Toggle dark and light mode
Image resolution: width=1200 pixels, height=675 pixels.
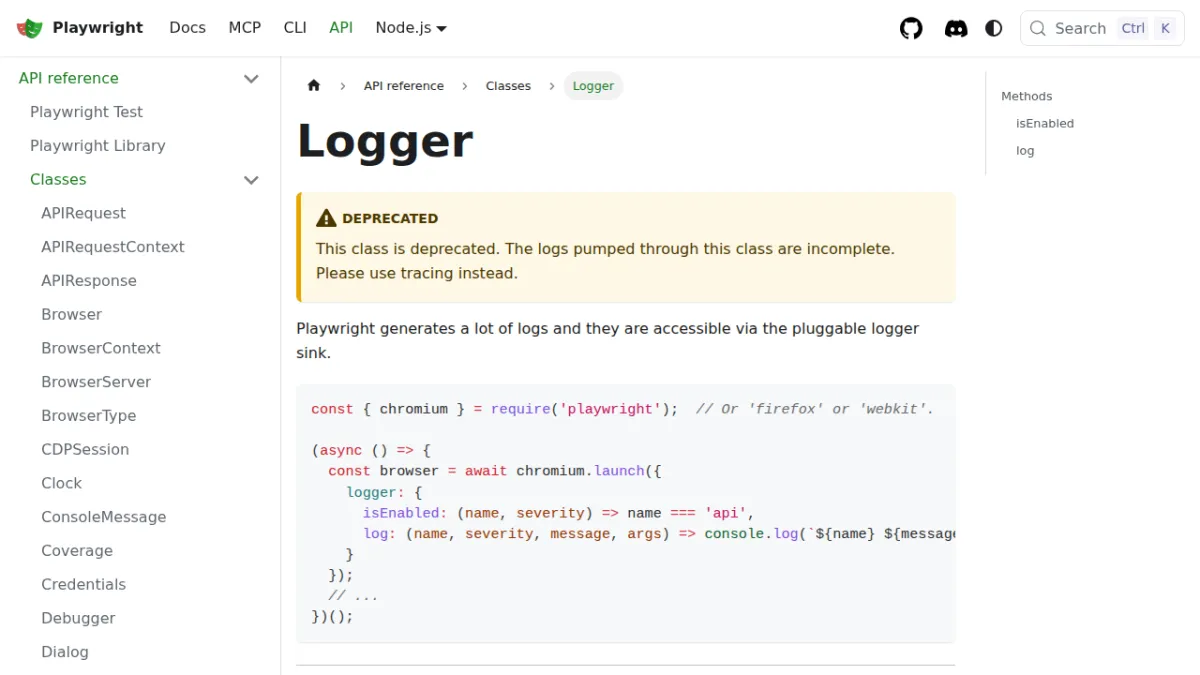point(994,28)
